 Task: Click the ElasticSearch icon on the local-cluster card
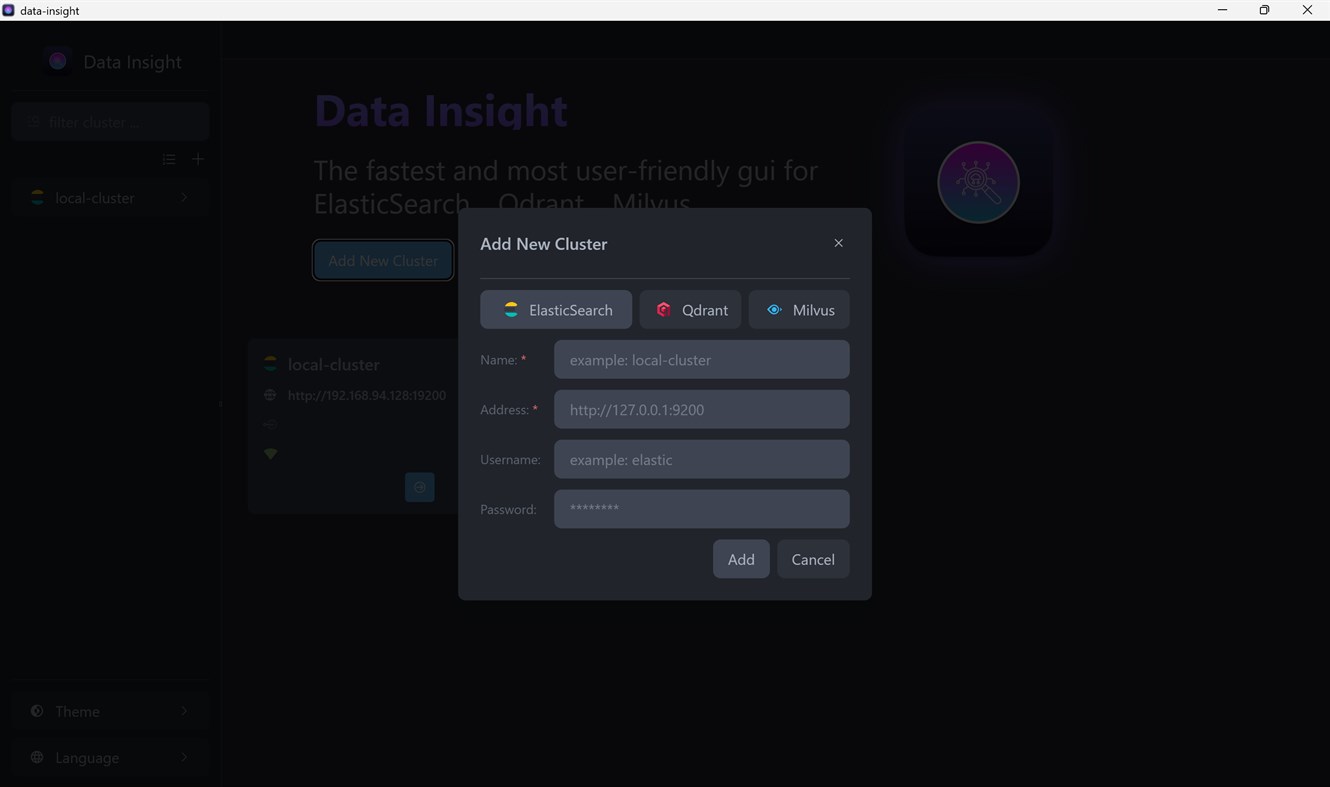(x=270, y=364)
